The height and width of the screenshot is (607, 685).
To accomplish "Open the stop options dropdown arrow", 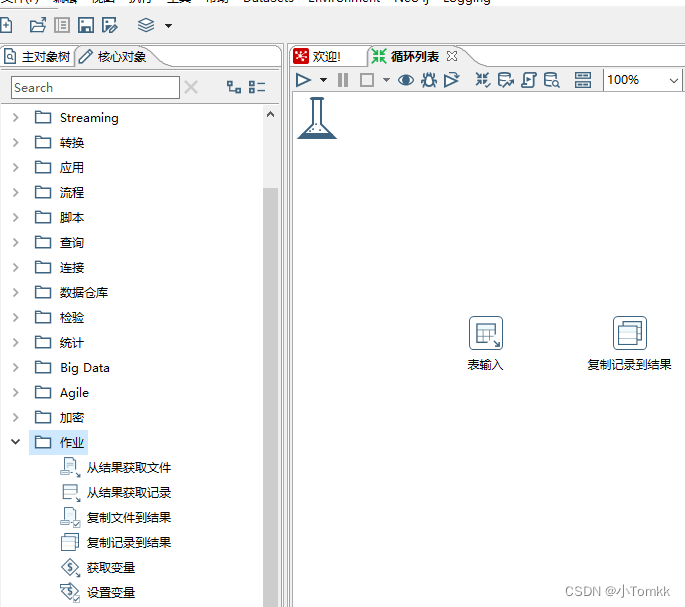I will pos(386,80).
